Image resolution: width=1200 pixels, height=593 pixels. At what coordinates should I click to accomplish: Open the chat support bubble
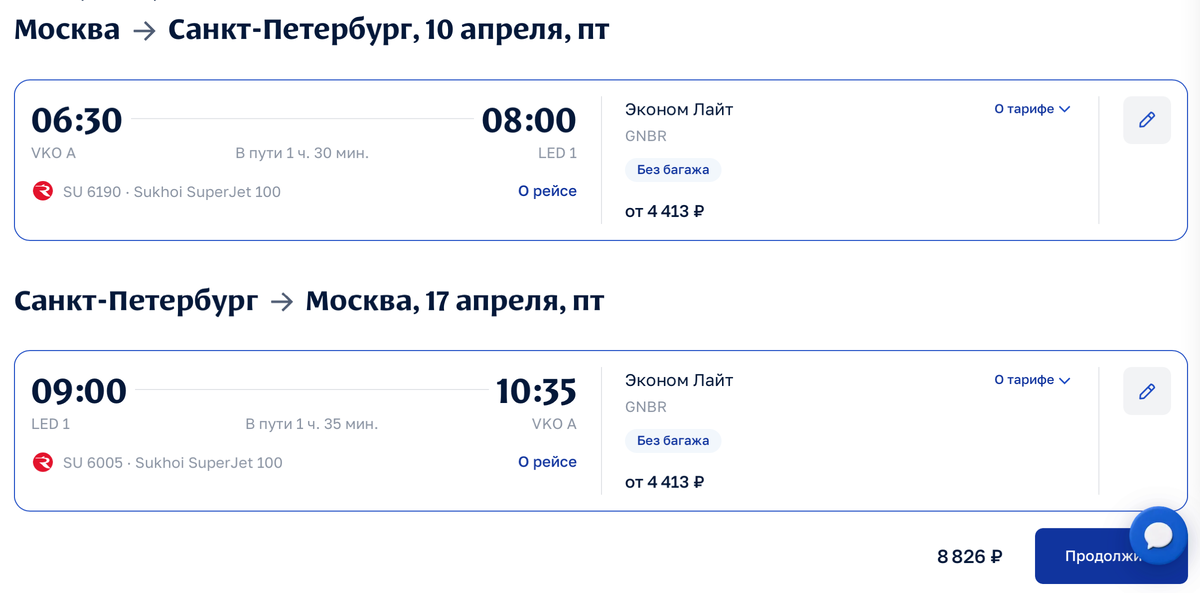(1158, 536)
